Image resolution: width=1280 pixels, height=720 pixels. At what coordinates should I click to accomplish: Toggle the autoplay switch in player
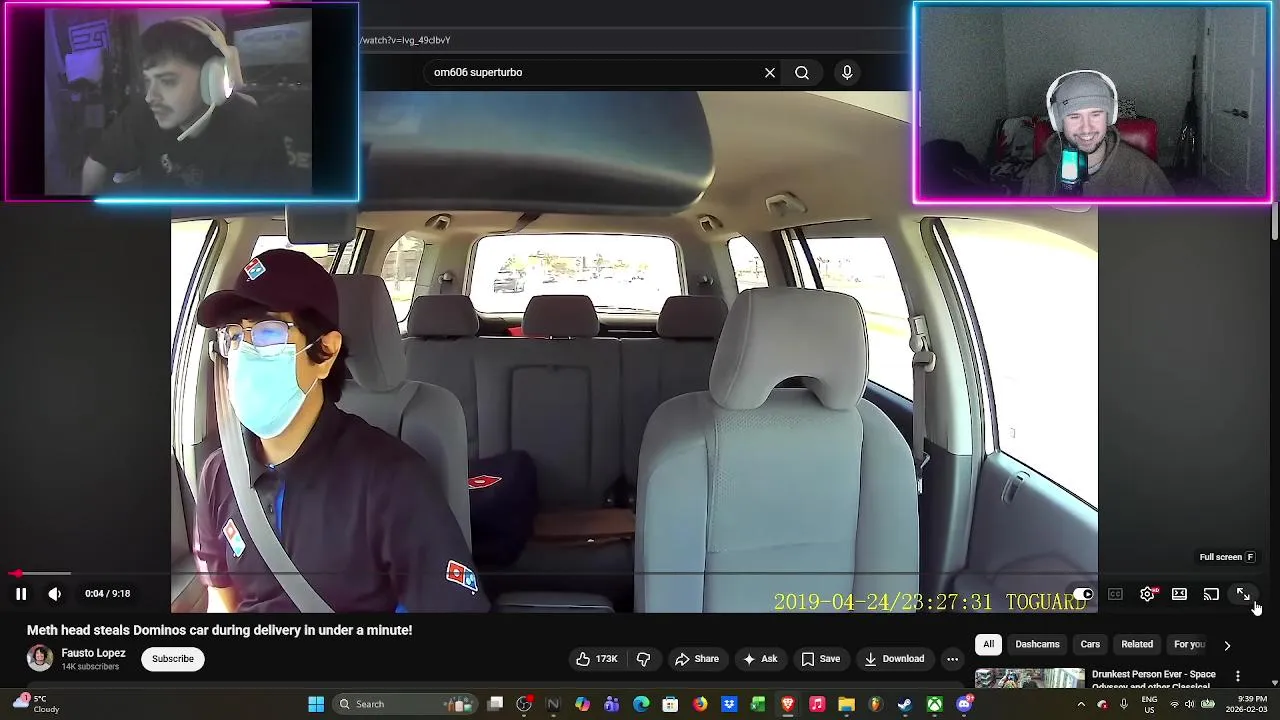(x=1084, y=594)
